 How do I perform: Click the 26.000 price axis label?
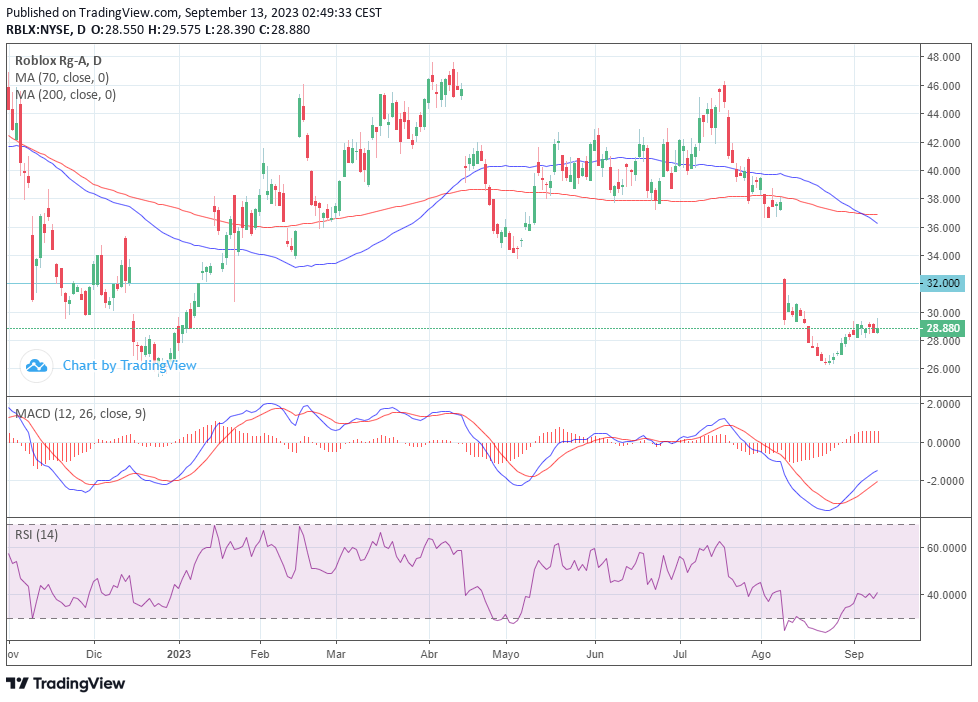tap(943, 369)
